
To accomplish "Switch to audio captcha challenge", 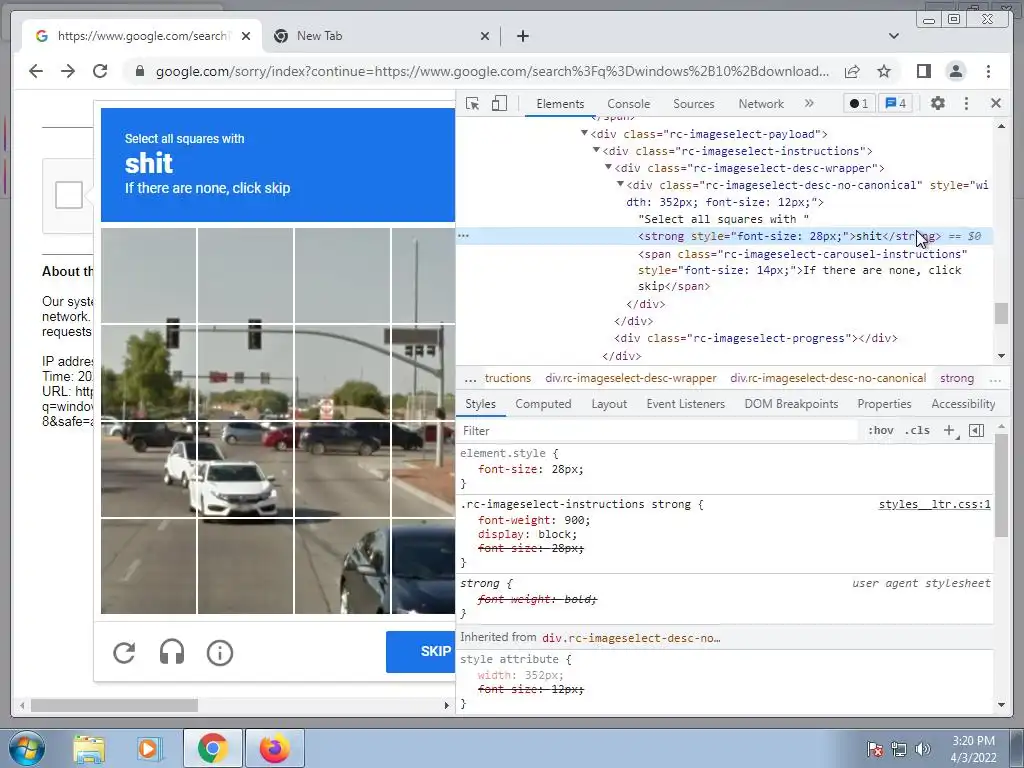I will tap(172, 652).
